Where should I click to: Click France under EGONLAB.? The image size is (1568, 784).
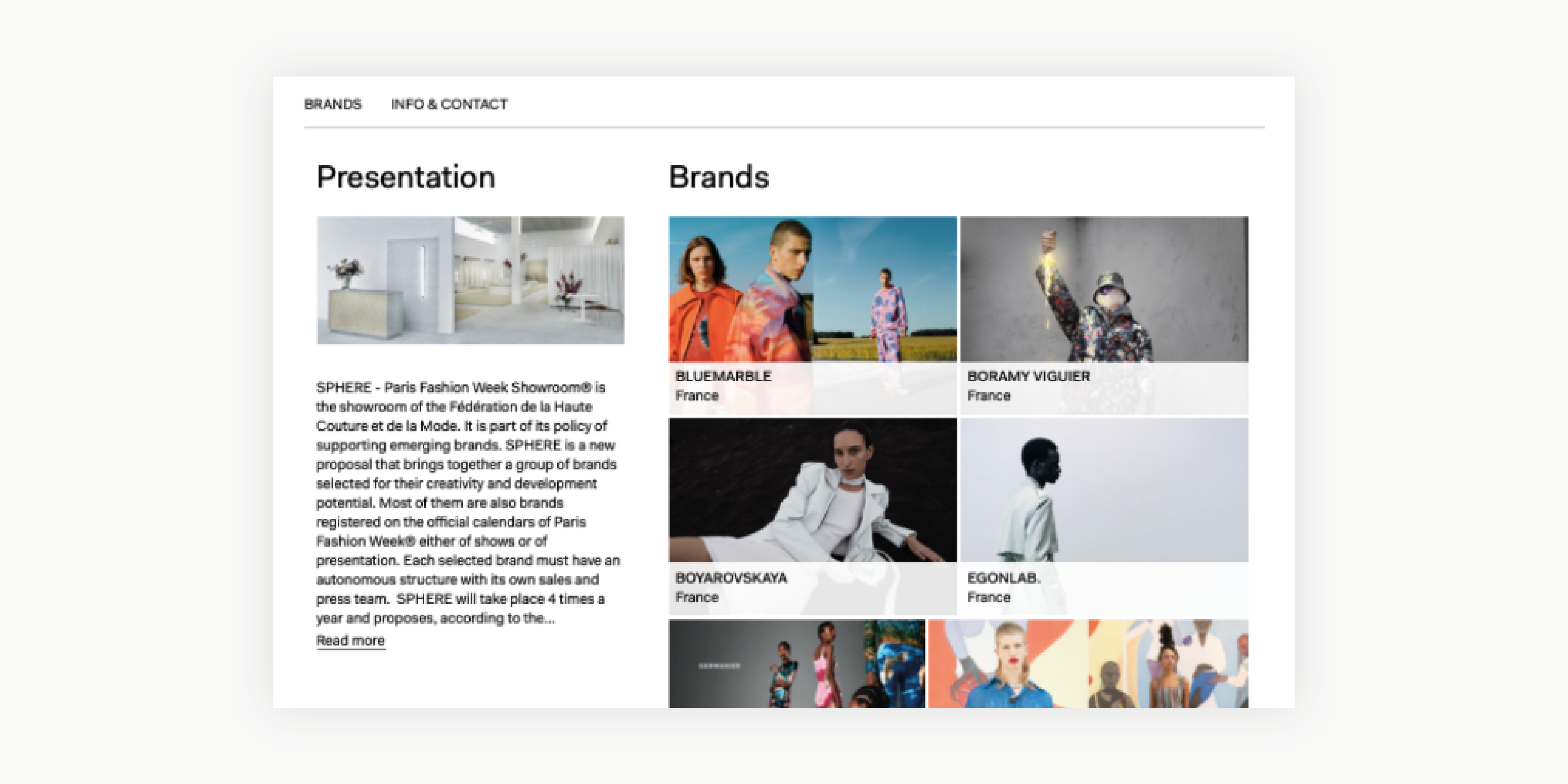tap(988, 597)
